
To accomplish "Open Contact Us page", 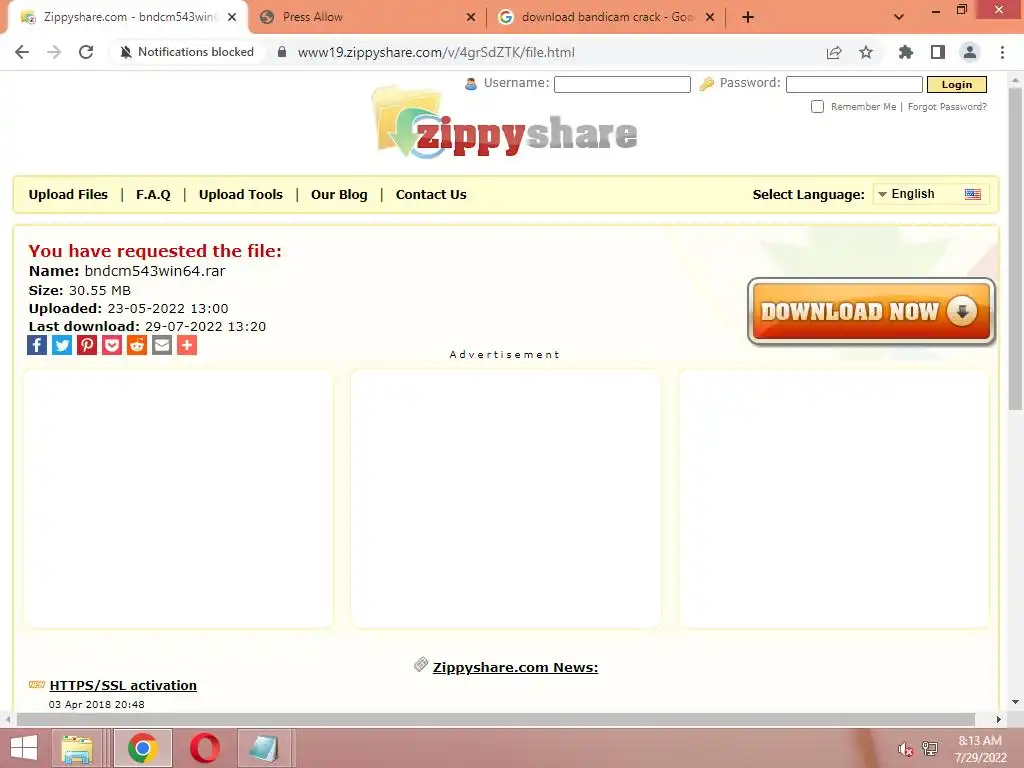I will [x=431, y=194].
